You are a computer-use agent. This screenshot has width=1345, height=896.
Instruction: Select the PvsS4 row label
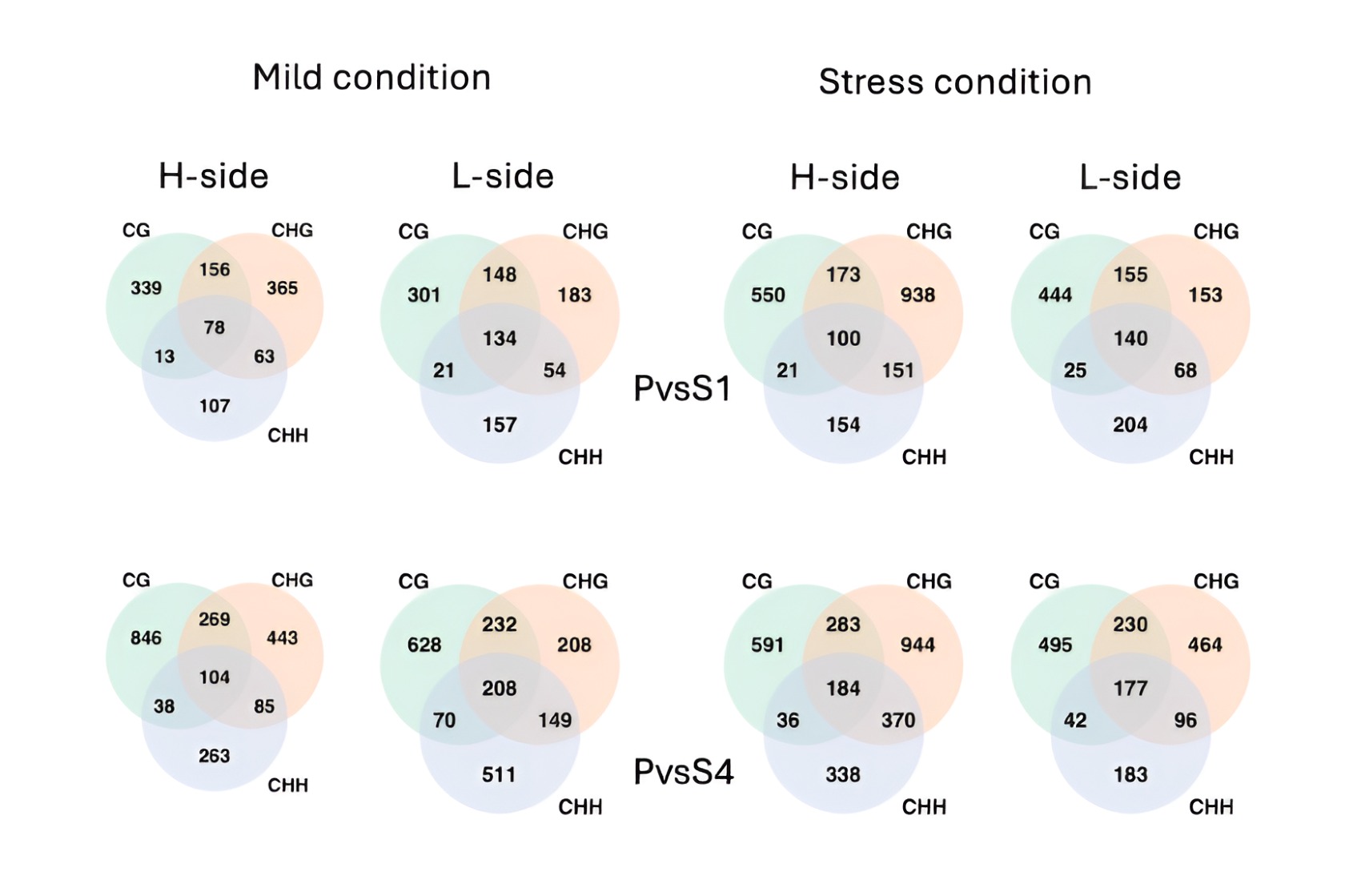point(683,772)
